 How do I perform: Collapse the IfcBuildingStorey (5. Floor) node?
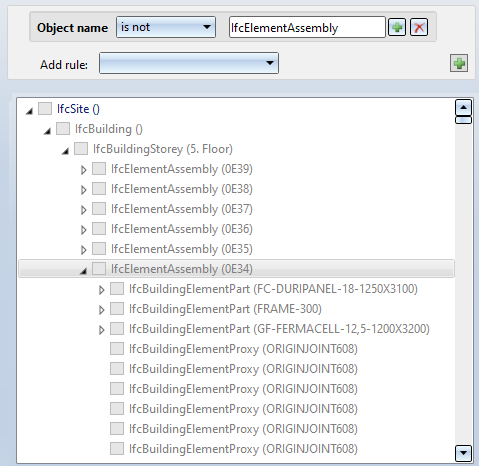click(66, 151)
